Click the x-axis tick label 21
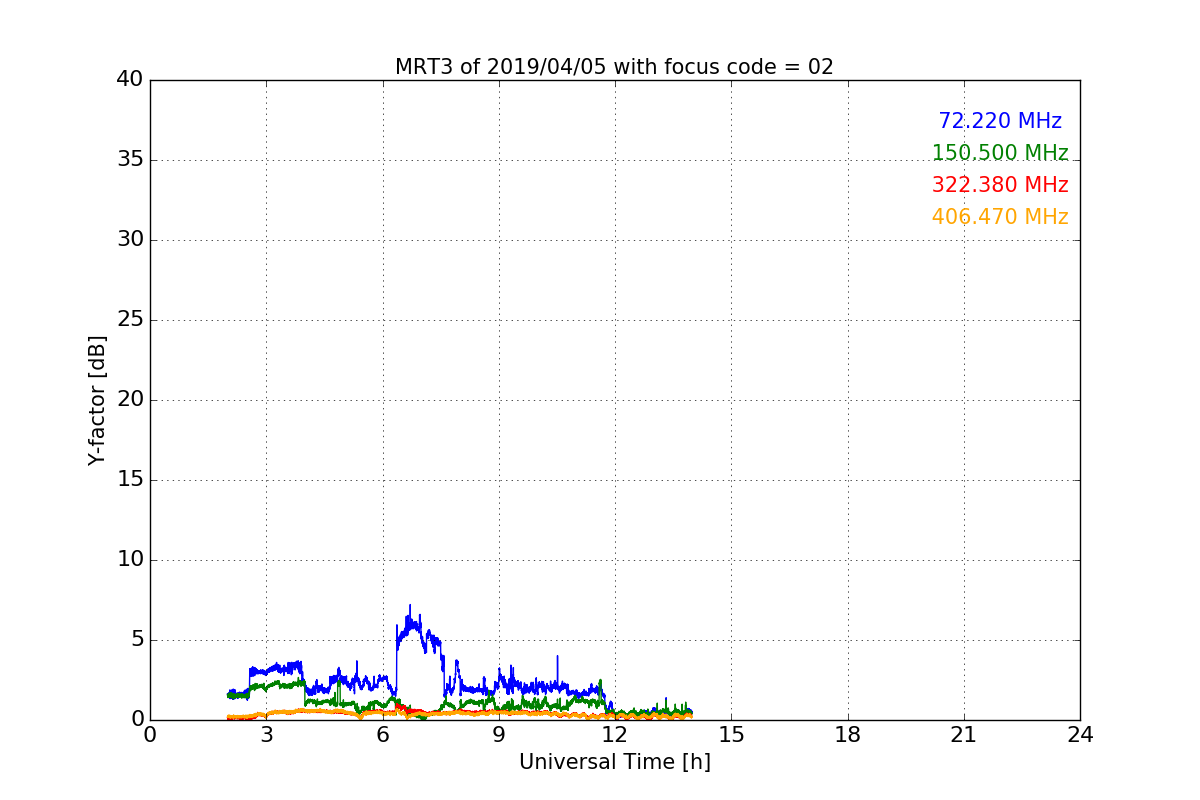1200x800 pixels. tap(964, 735)
